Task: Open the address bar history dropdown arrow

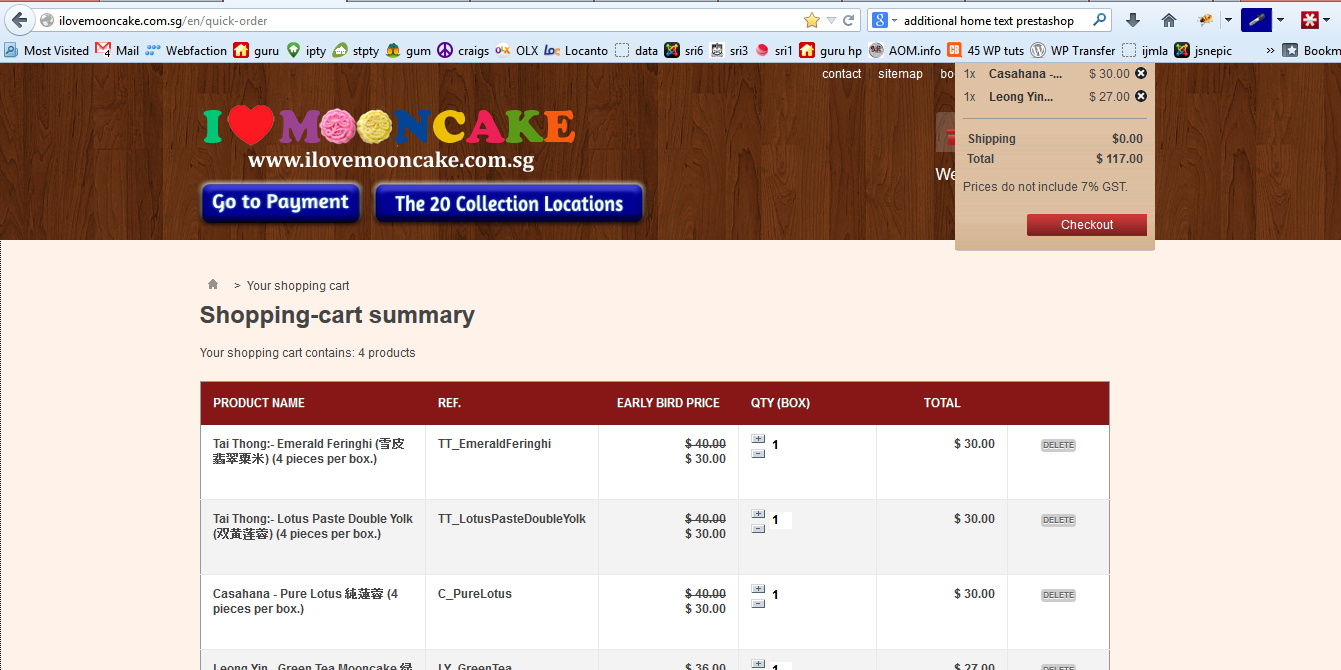Action: point(831,20)
